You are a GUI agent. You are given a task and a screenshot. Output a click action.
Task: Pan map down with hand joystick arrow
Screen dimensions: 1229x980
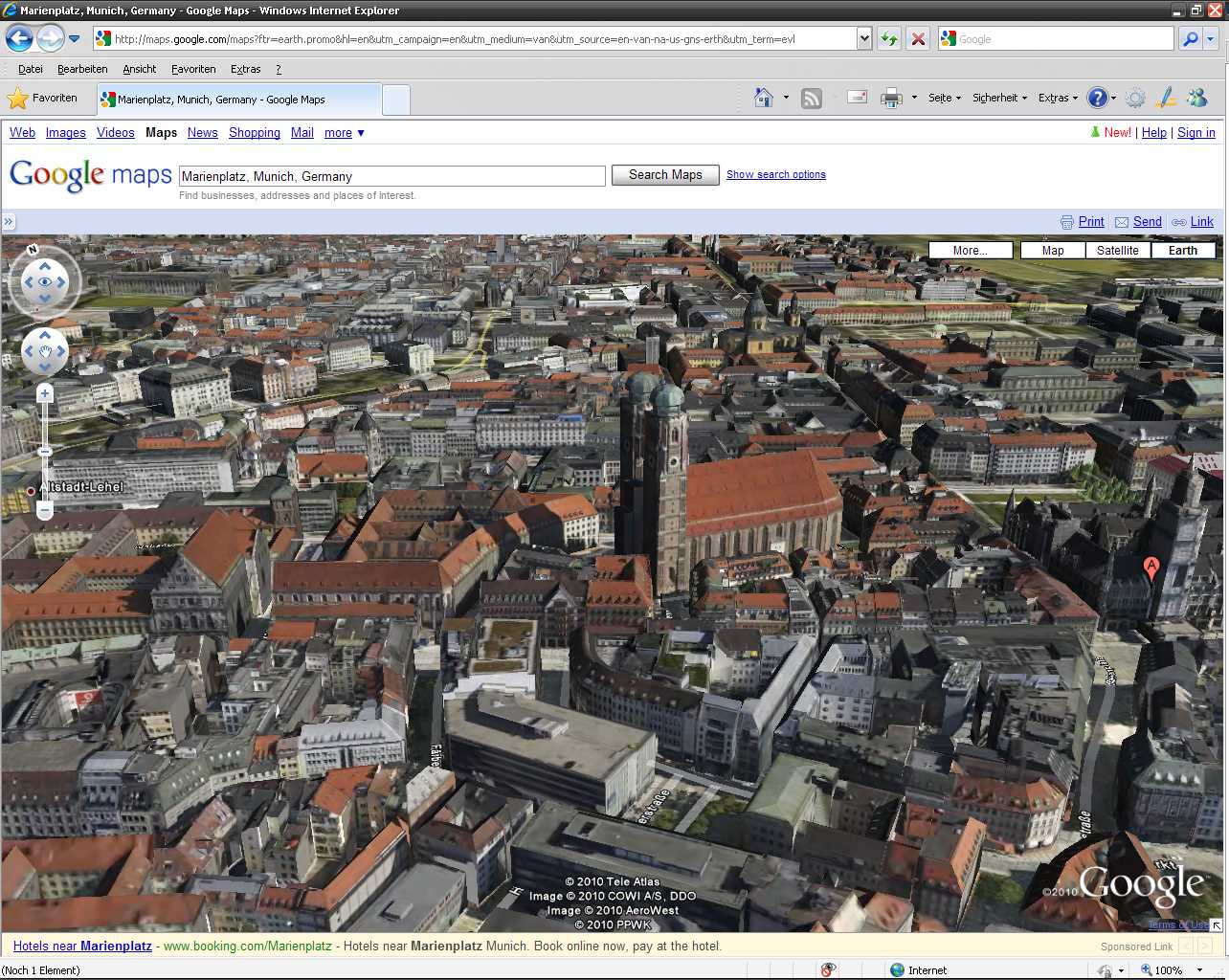[x=45, y=367]
